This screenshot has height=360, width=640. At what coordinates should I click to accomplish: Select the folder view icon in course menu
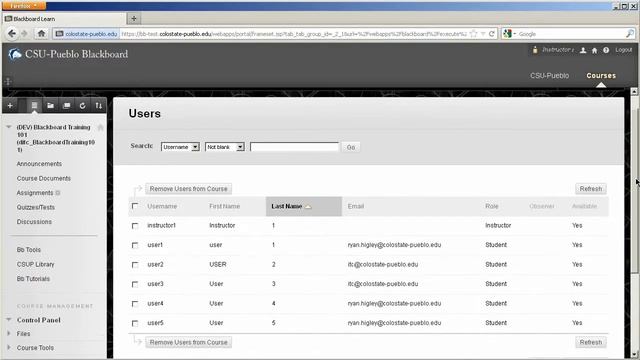[x=50, y=106]
